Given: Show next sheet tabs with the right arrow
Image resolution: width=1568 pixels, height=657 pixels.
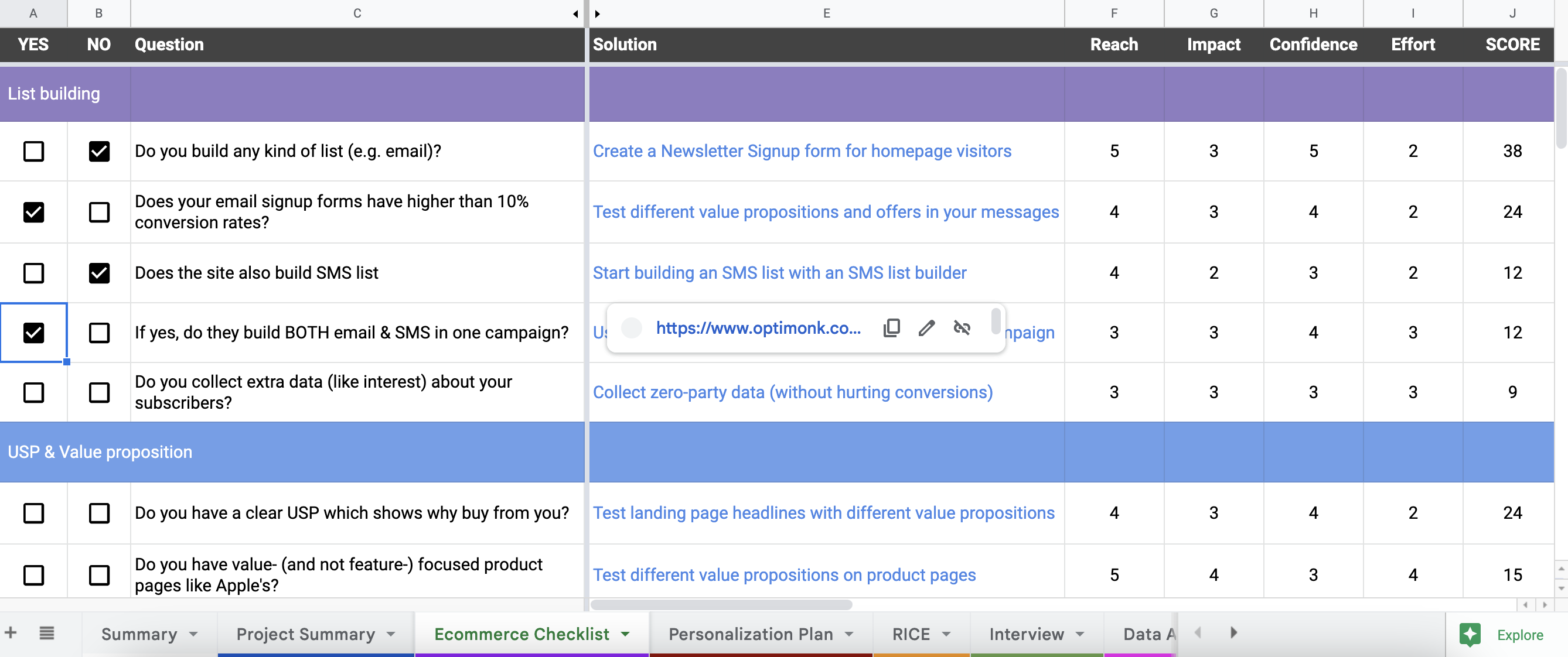Looking at the screenshot, I should pyautogui.click(x=1234, y=632).
